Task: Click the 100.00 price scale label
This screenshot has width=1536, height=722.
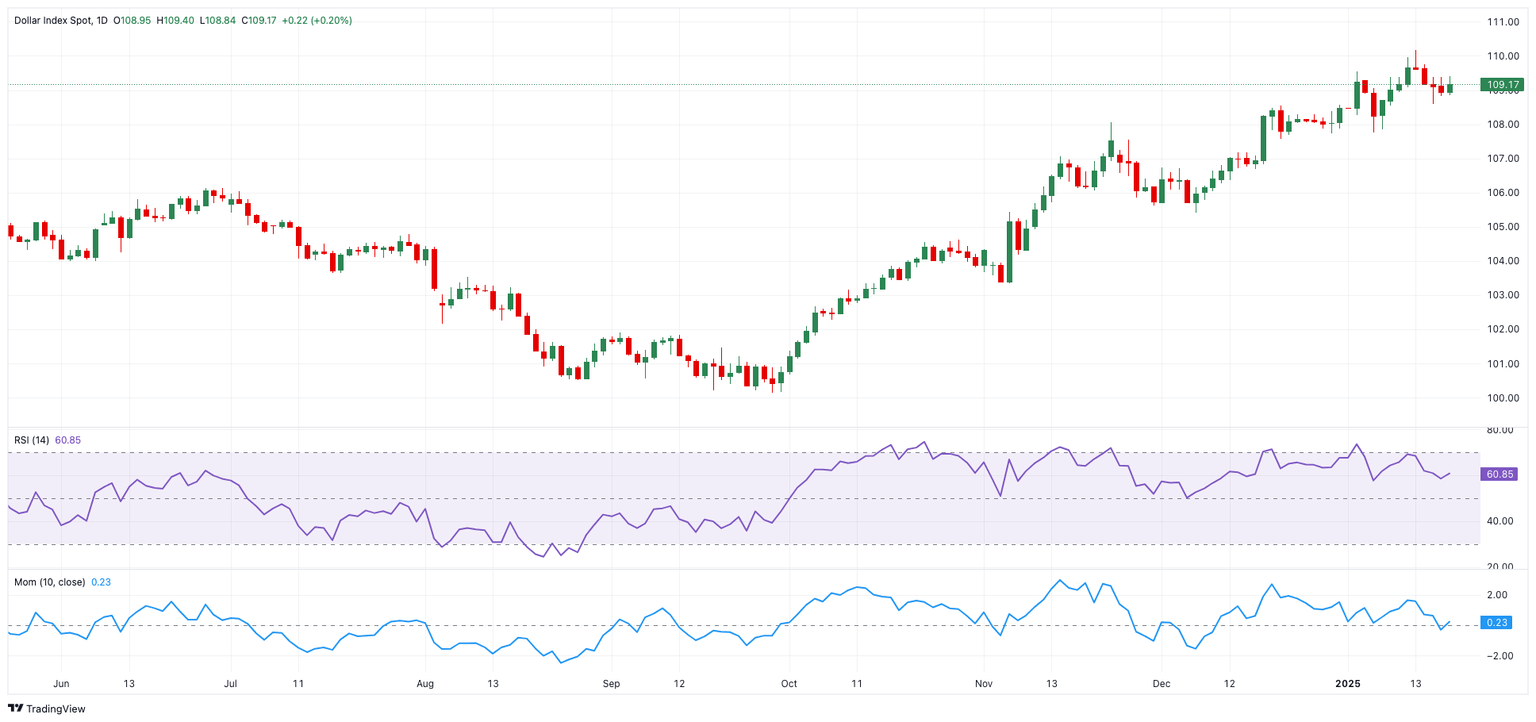Action: [x=1503, y=398]
